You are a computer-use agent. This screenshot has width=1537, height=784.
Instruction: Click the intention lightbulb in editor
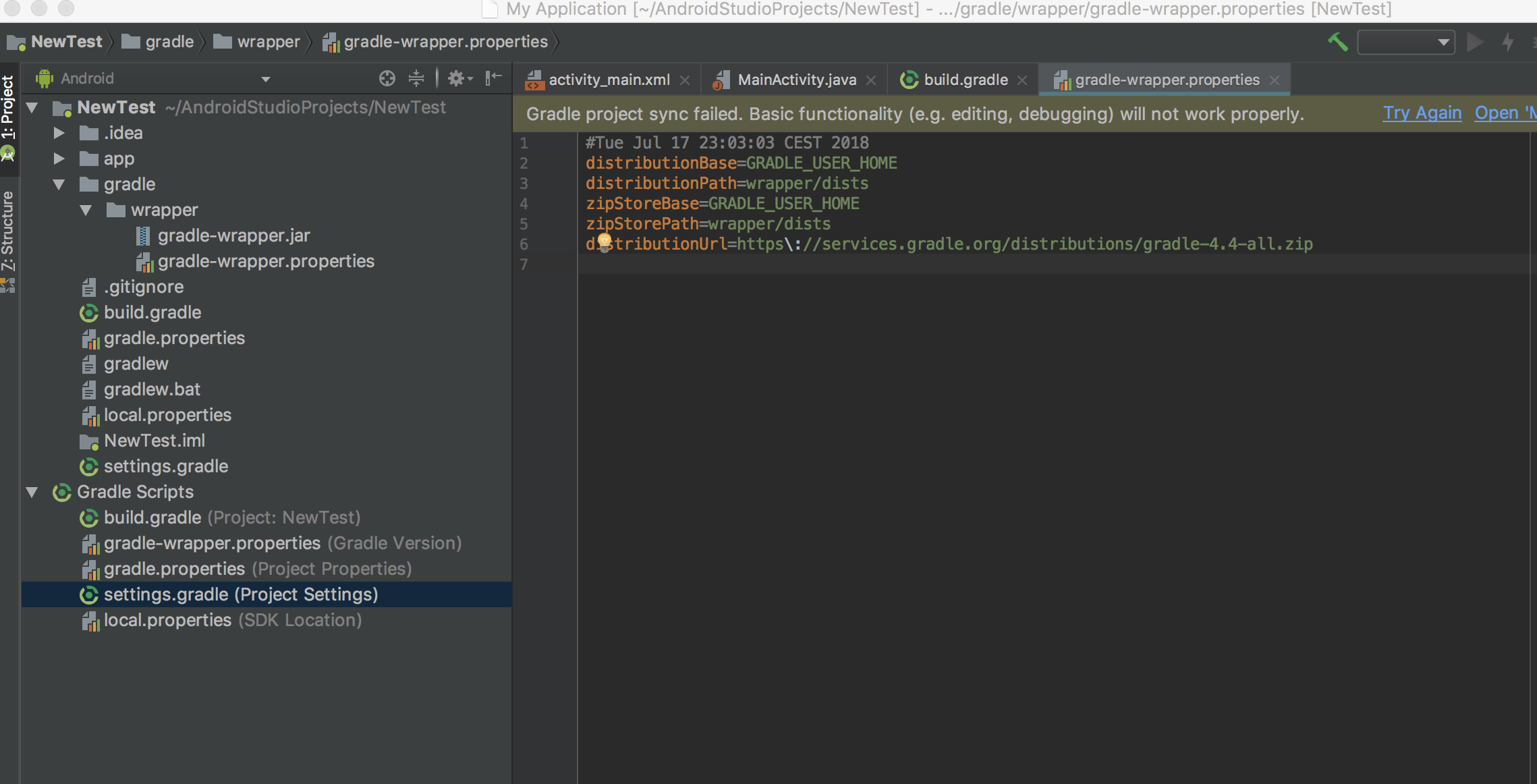(604, 241)
